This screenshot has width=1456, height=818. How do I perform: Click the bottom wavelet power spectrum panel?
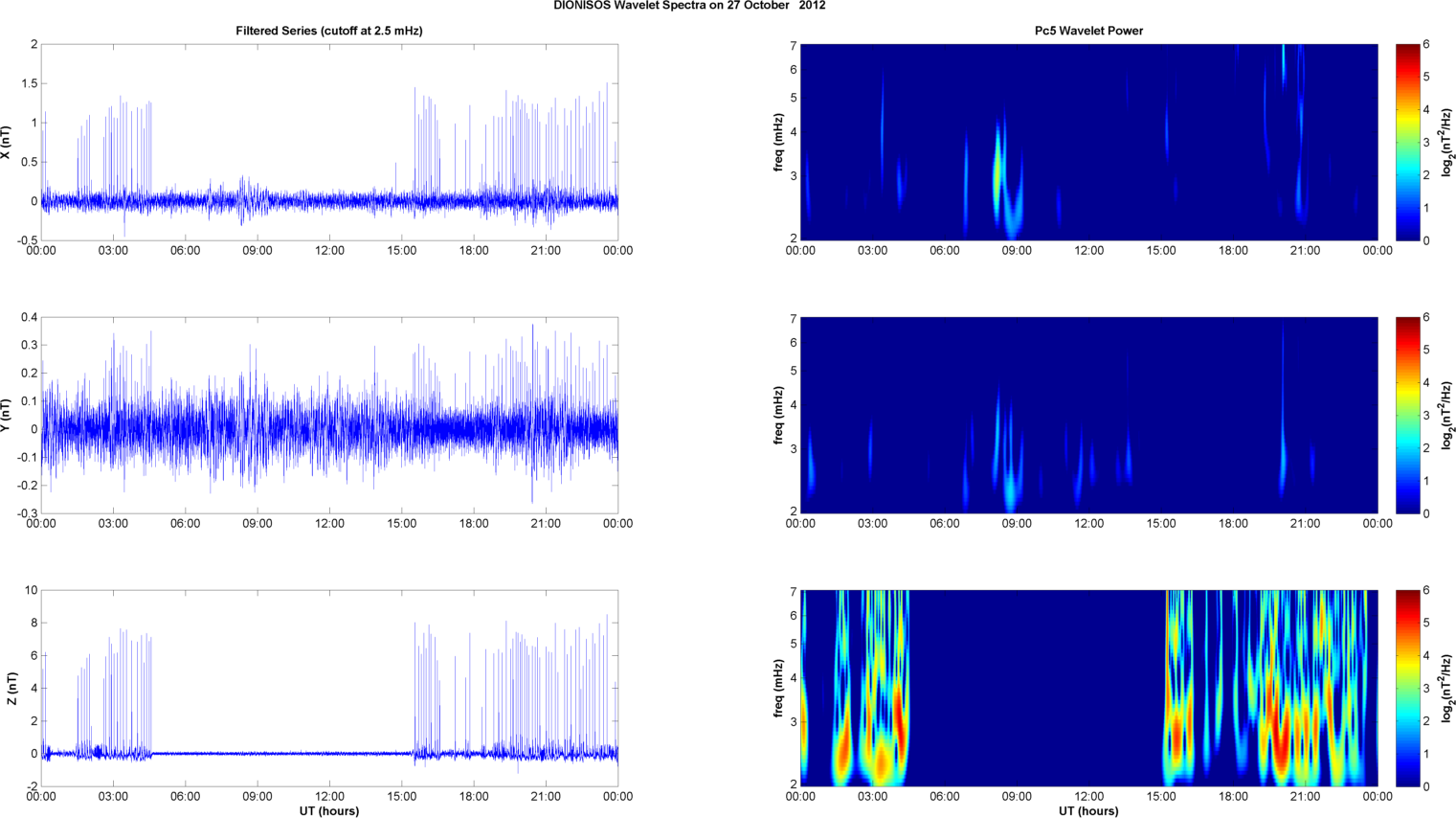pos(1088,688)
